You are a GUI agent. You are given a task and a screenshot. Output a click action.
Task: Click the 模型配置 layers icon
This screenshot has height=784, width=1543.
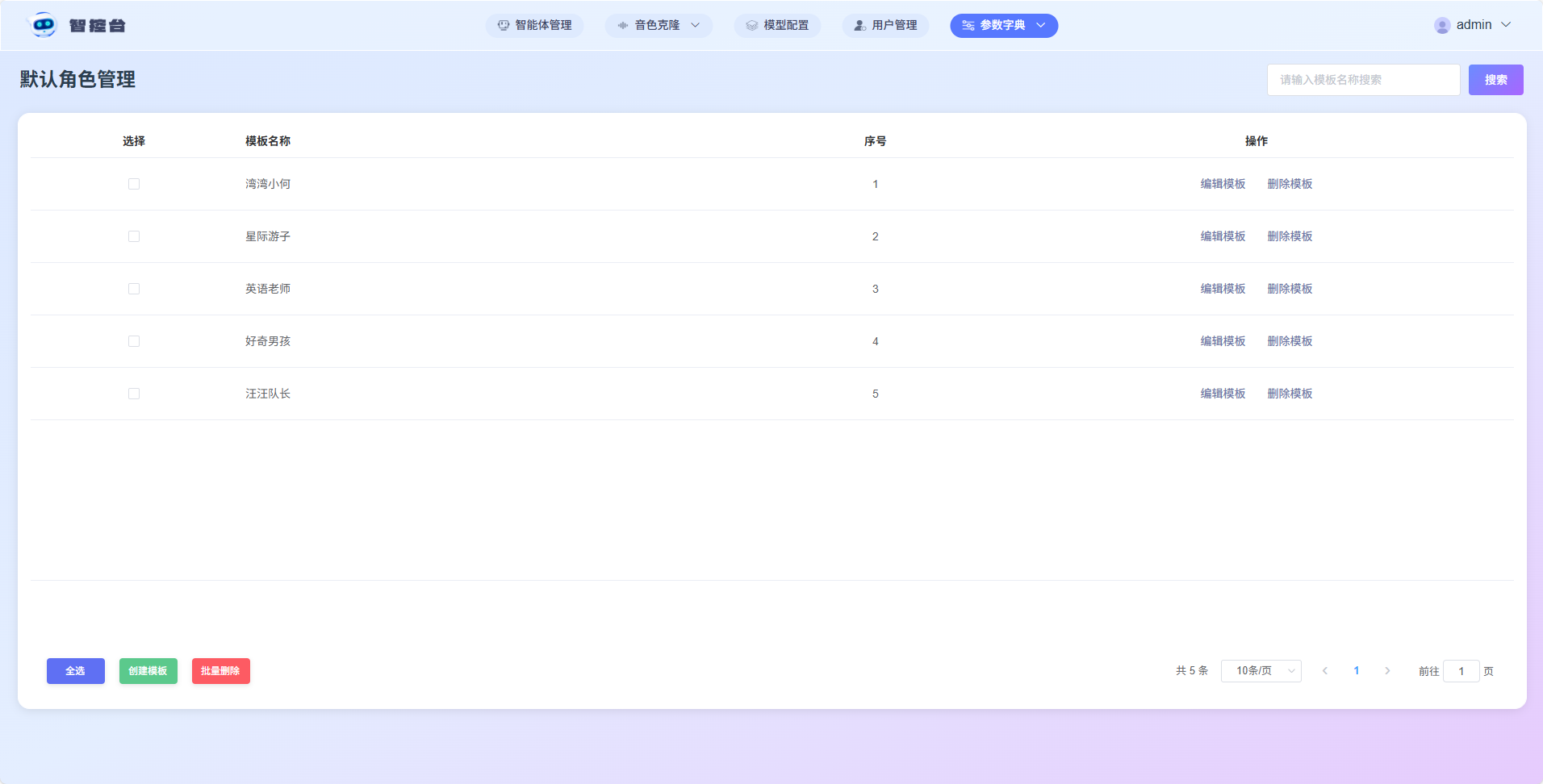[x=751, y=26]
